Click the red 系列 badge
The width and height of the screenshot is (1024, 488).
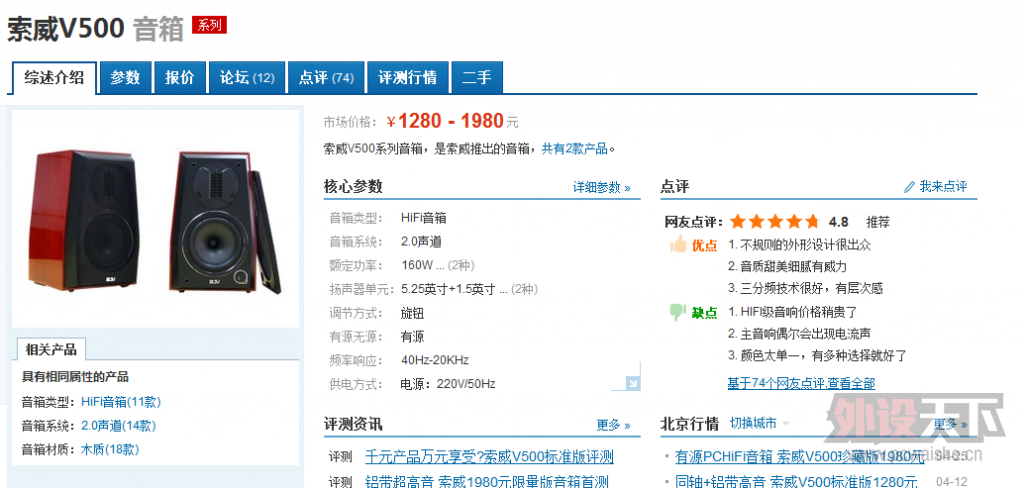(x=209, y=25)
